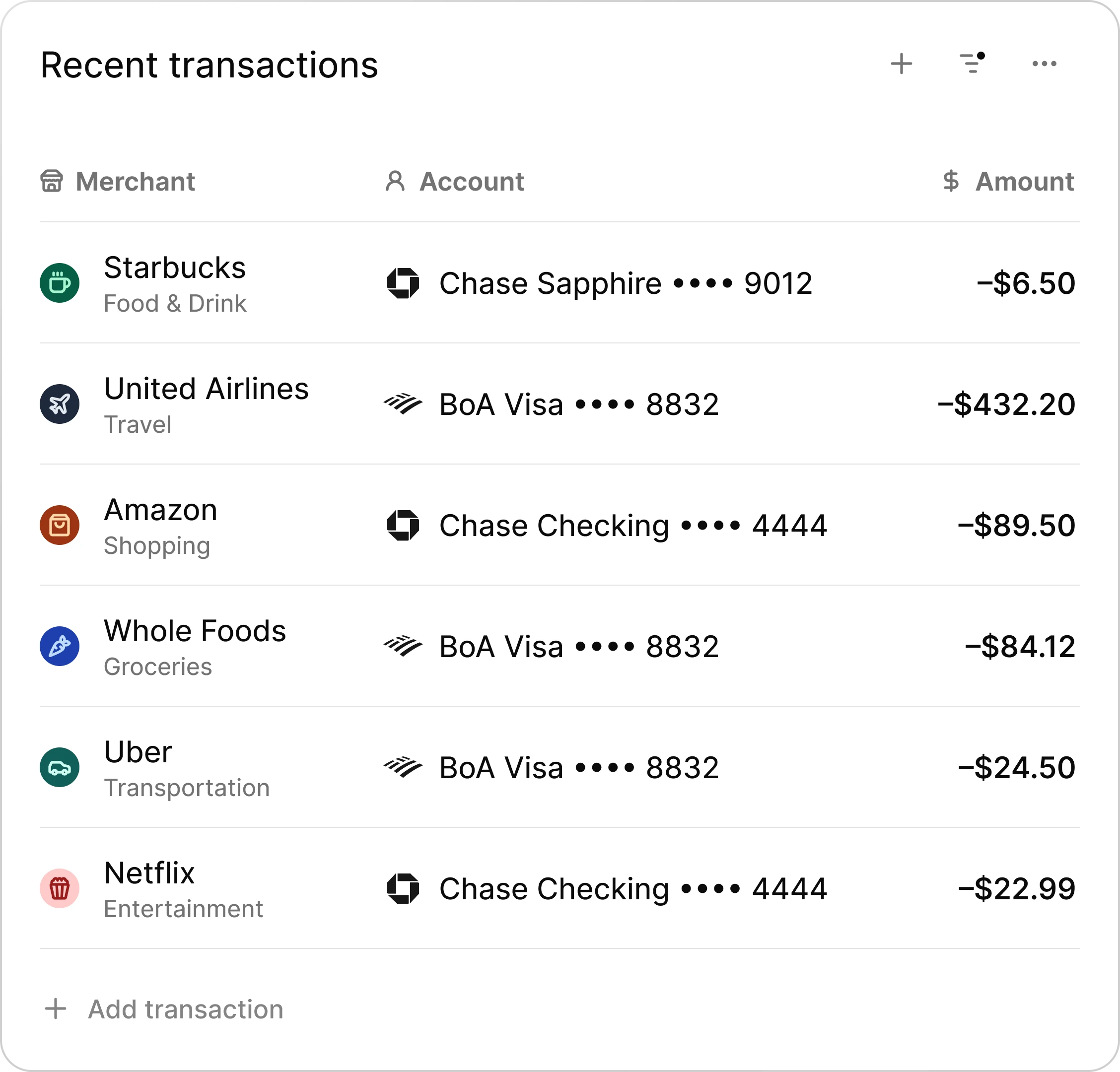Click the −$432.20 amount
Viewport: 1120px width, 1072px height.
tap(1006, 404)
